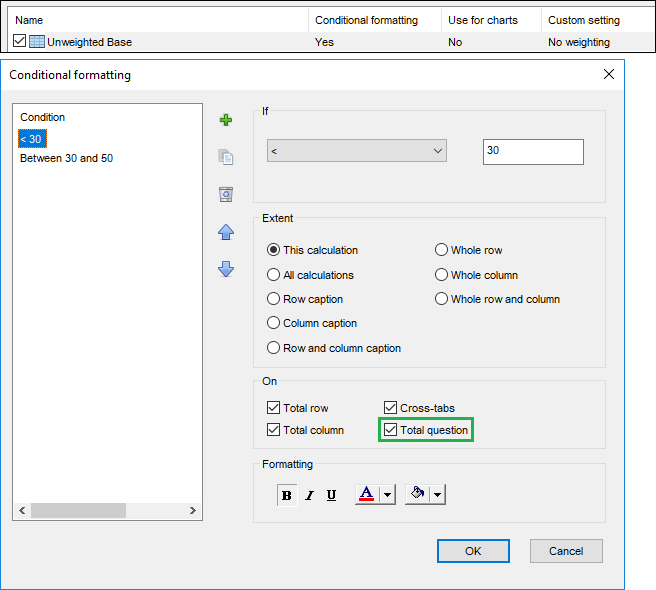Select All calculations extent
This screenshot has height=590, width=656.
(x=310, y=275)
